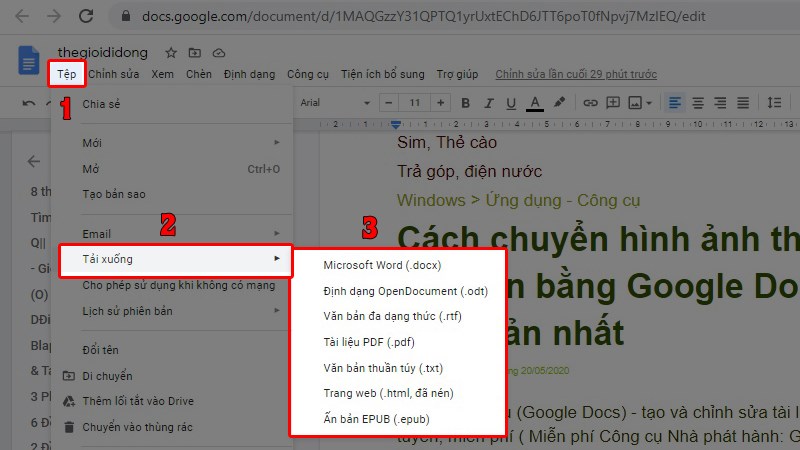
Task: Click the thegioididong document title
Action: [103, 53]
